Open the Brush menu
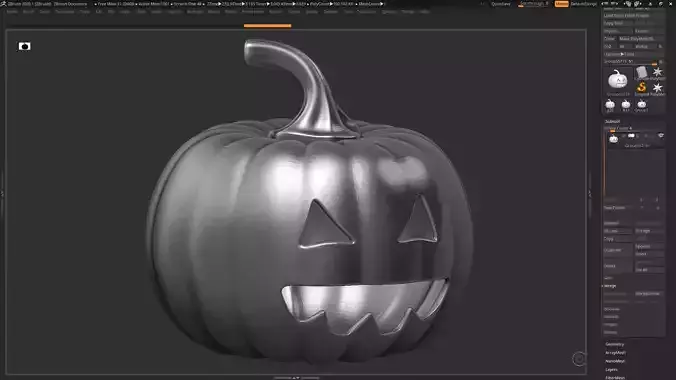Image resolution: width=676 pixels, height=380 pixels. pos(28,12)
